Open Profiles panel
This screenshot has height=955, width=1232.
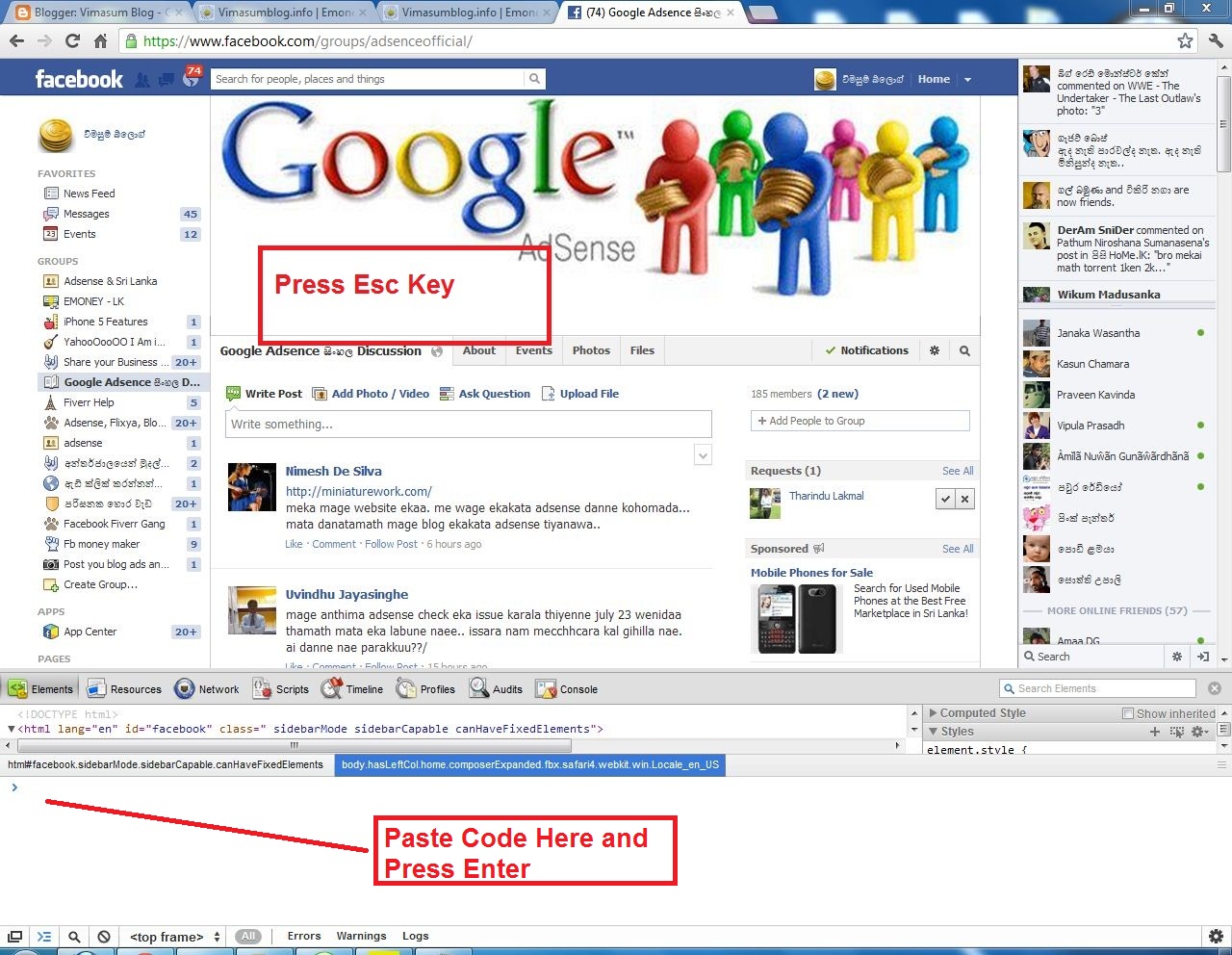pos(425,689)
